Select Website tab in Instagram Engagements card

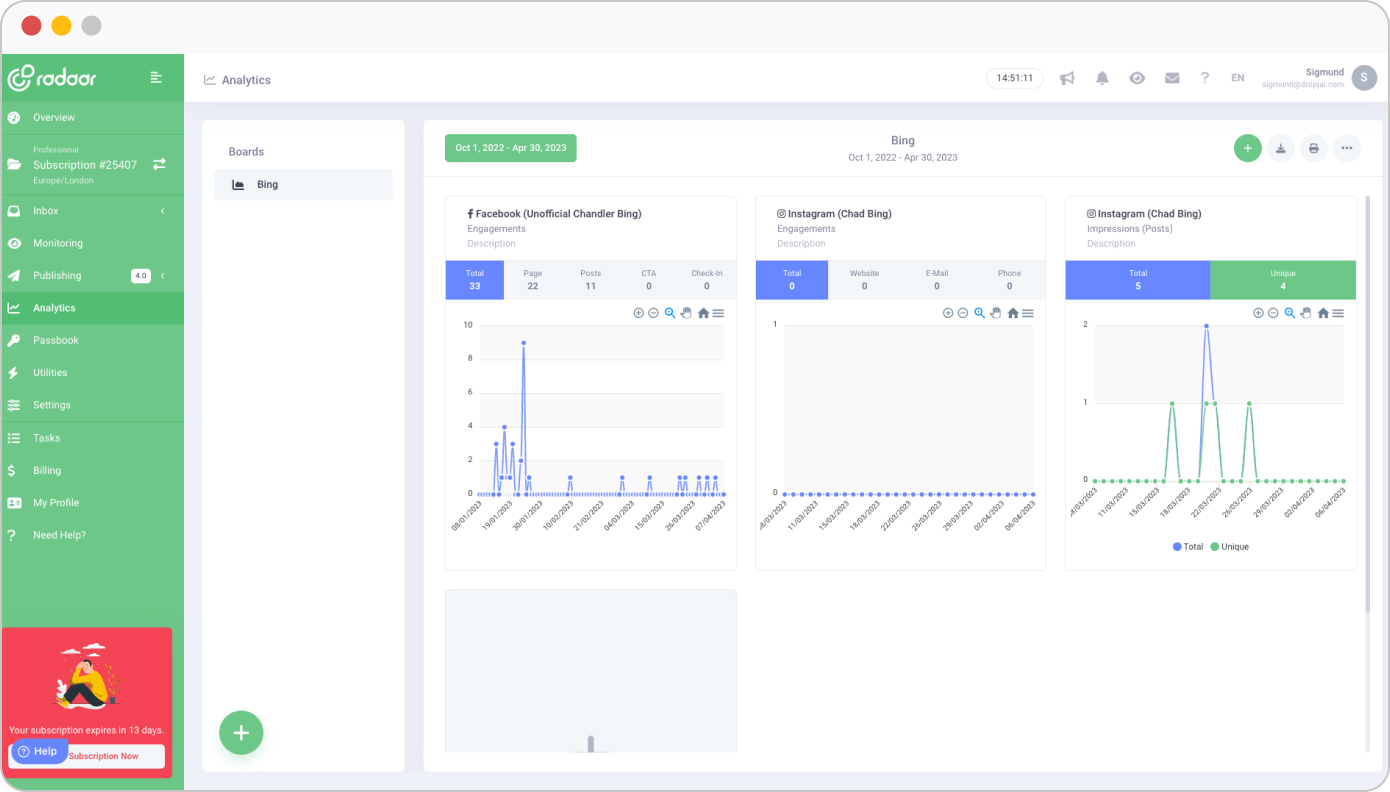click(x=864, y=280)
